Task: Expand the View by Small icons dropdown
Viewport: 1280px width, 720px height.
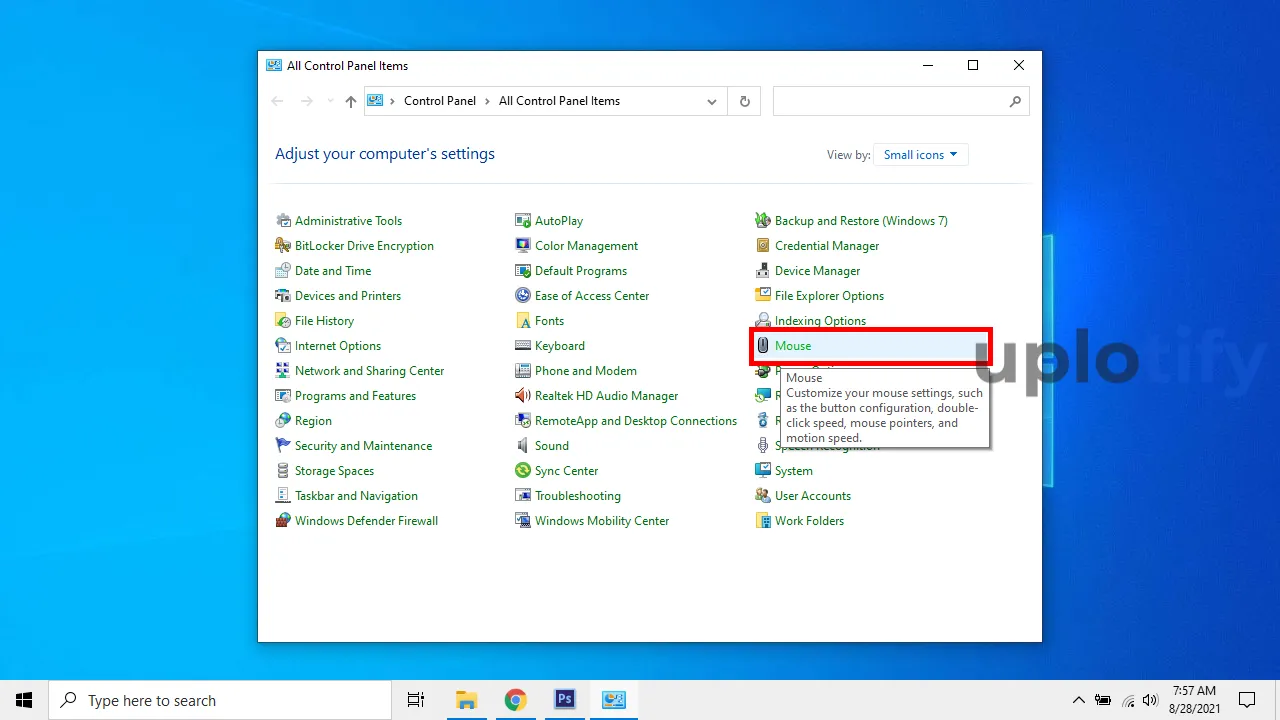Action: pyautogui.click(x=920, y=155)
